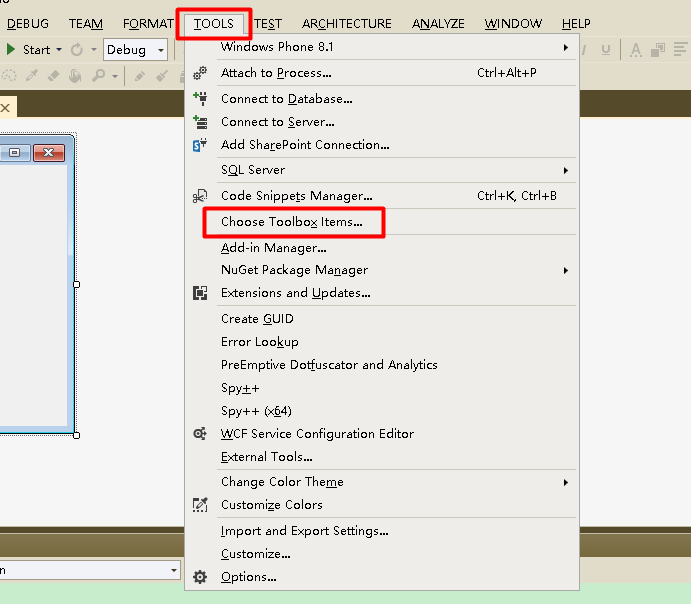The width and height of the screenshot is (691, 604).
Task: Open External Tools dialog
Action: (382, 456)
